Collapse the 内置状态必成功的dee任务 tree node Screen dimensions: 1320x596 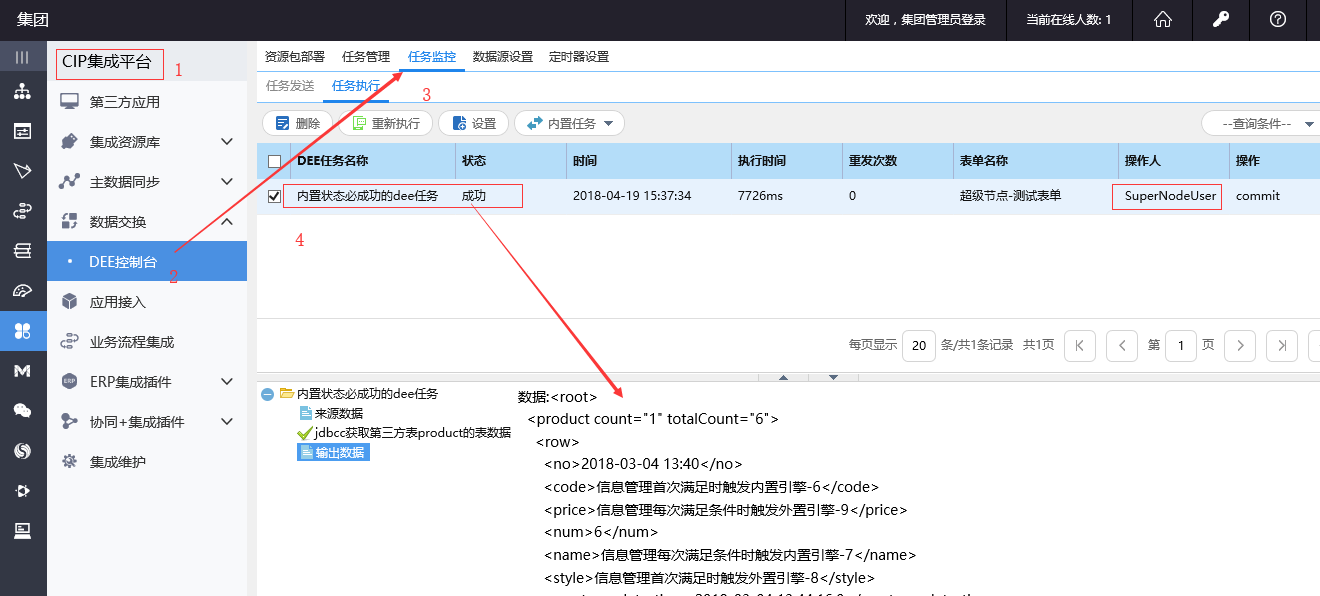point(267,394)
